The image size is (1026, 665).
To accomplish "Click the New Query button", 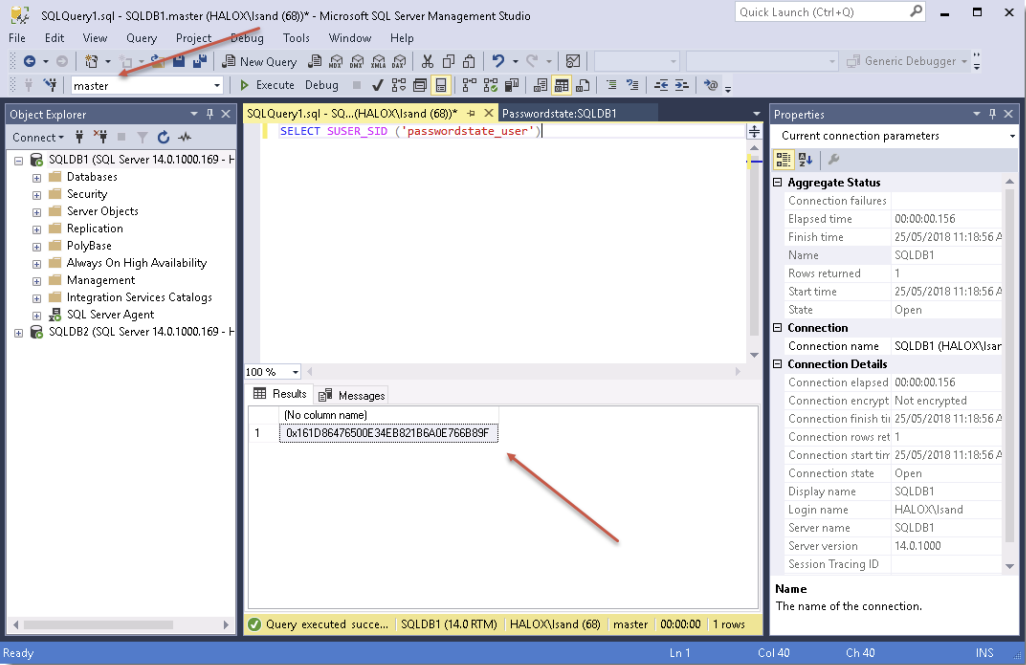I will [259, 62].
